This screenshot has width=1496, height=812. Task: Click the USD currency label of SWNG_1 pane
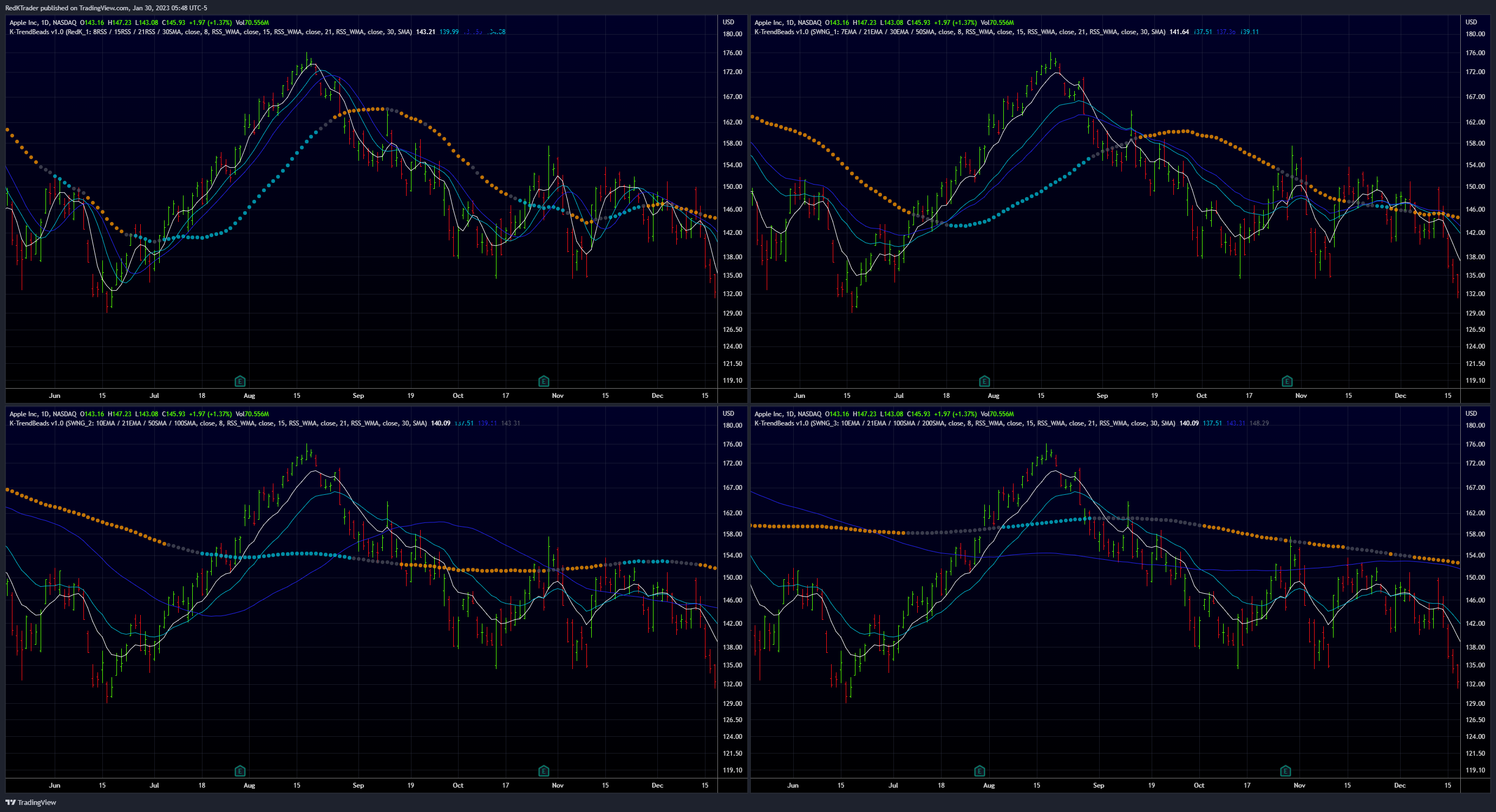[1471, 22]
